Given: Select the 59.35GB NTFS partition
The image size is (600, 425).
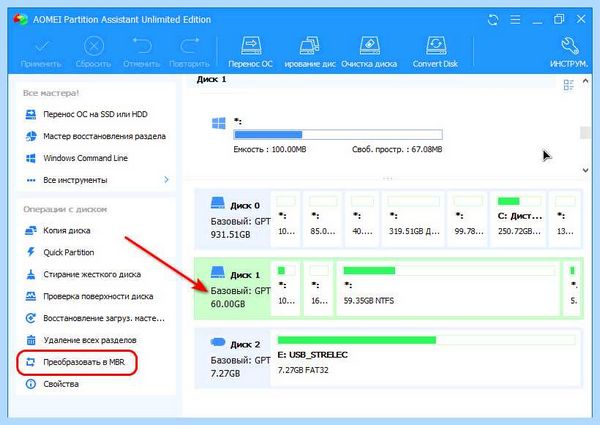Looking at the screenshot, I should click(448, 289).
